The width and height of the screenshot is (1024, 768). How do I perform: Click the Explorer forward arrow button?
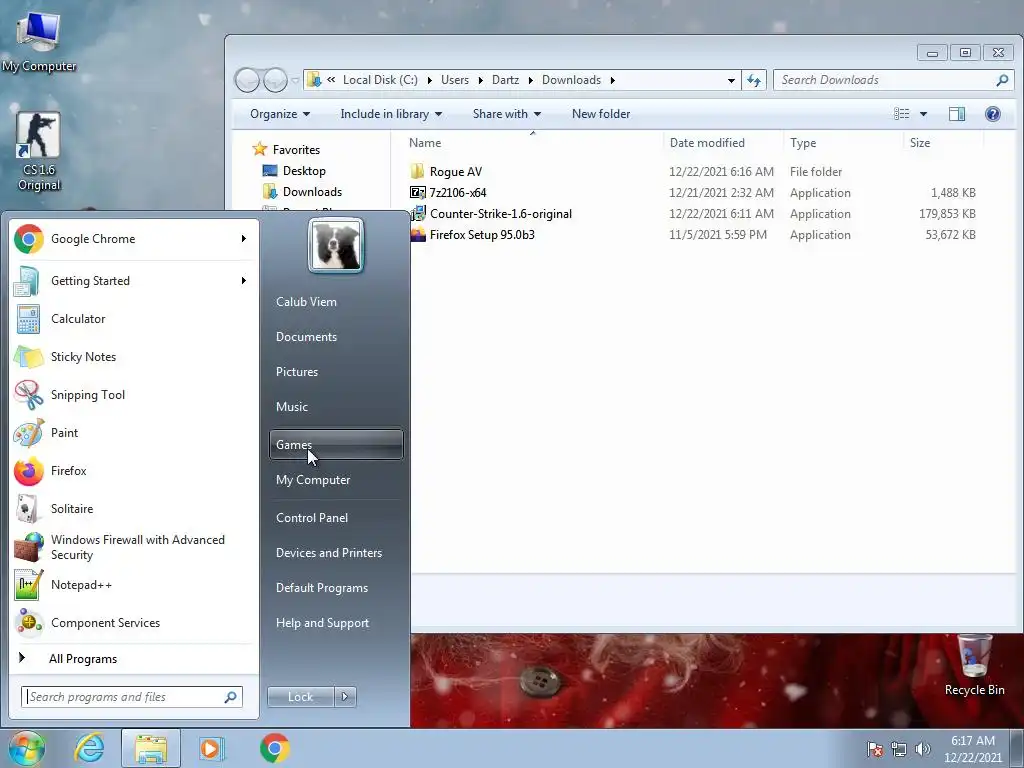click(x=275, y=80)
